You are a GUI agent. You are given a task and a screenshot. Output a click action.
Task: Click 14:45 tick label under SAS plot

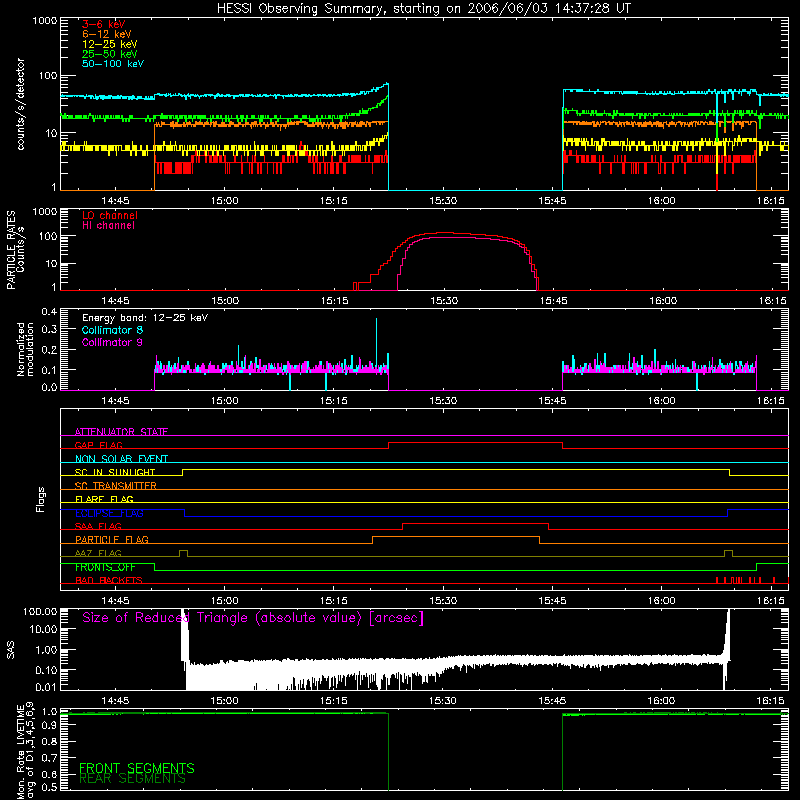pyautogui.click(x=115, y=701)
